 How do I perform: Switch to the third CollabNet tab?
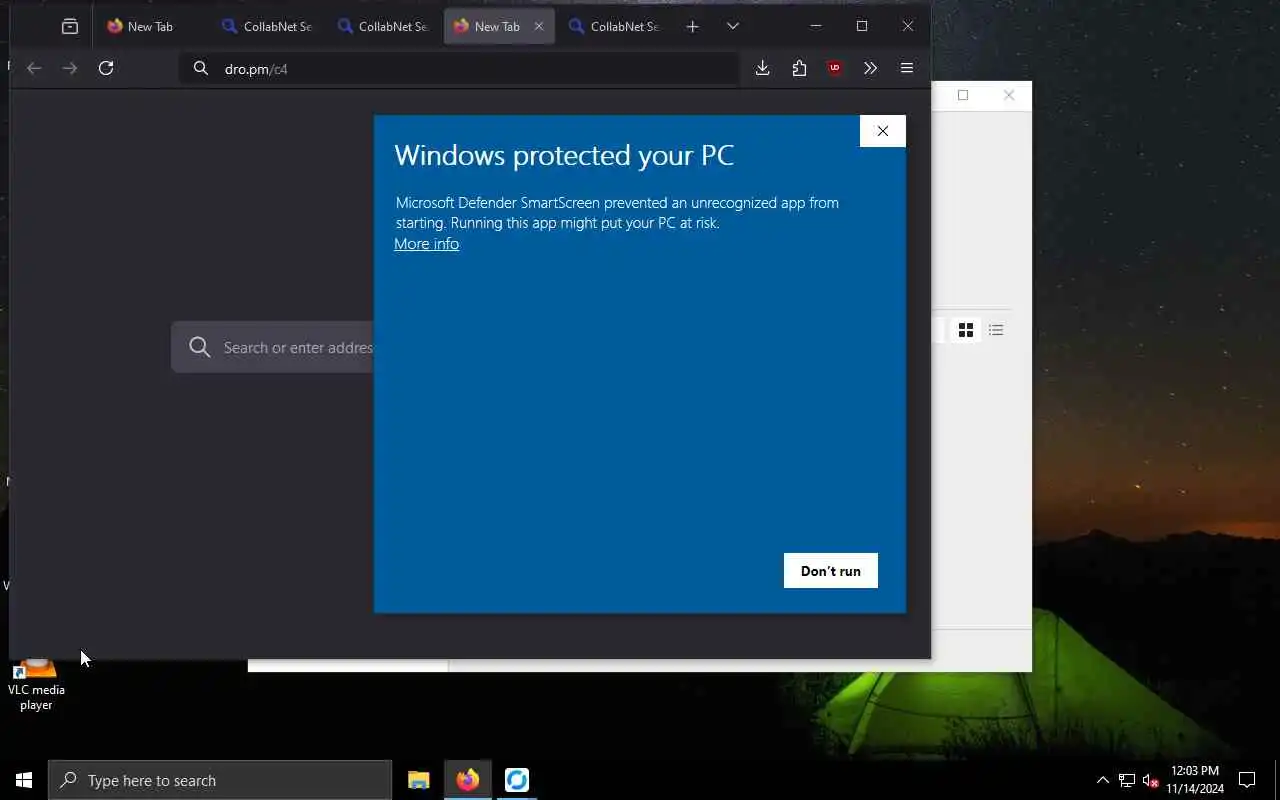pyautogui.click(x=615, y=27)
